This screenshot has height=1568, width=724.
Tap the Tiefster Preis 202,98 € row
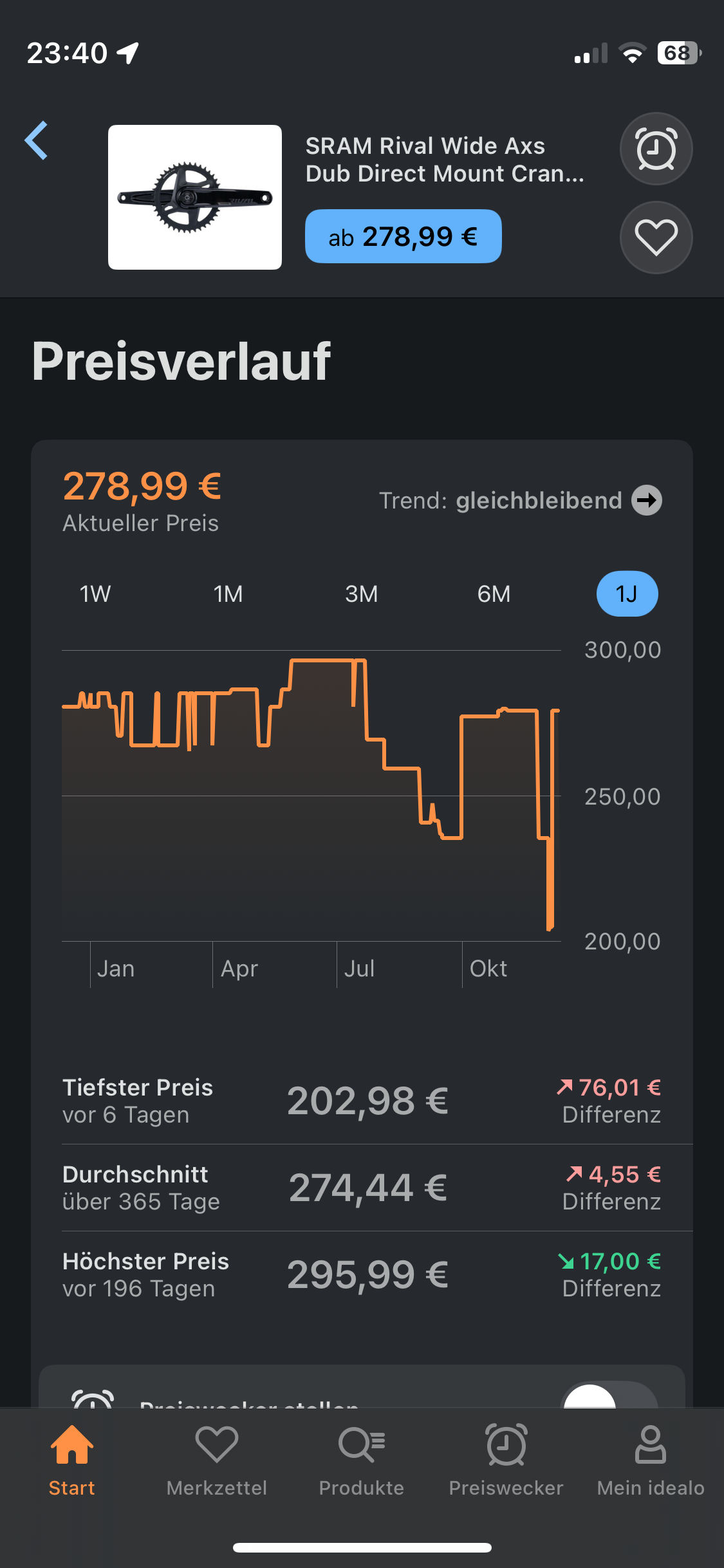tap(362, 1101)
